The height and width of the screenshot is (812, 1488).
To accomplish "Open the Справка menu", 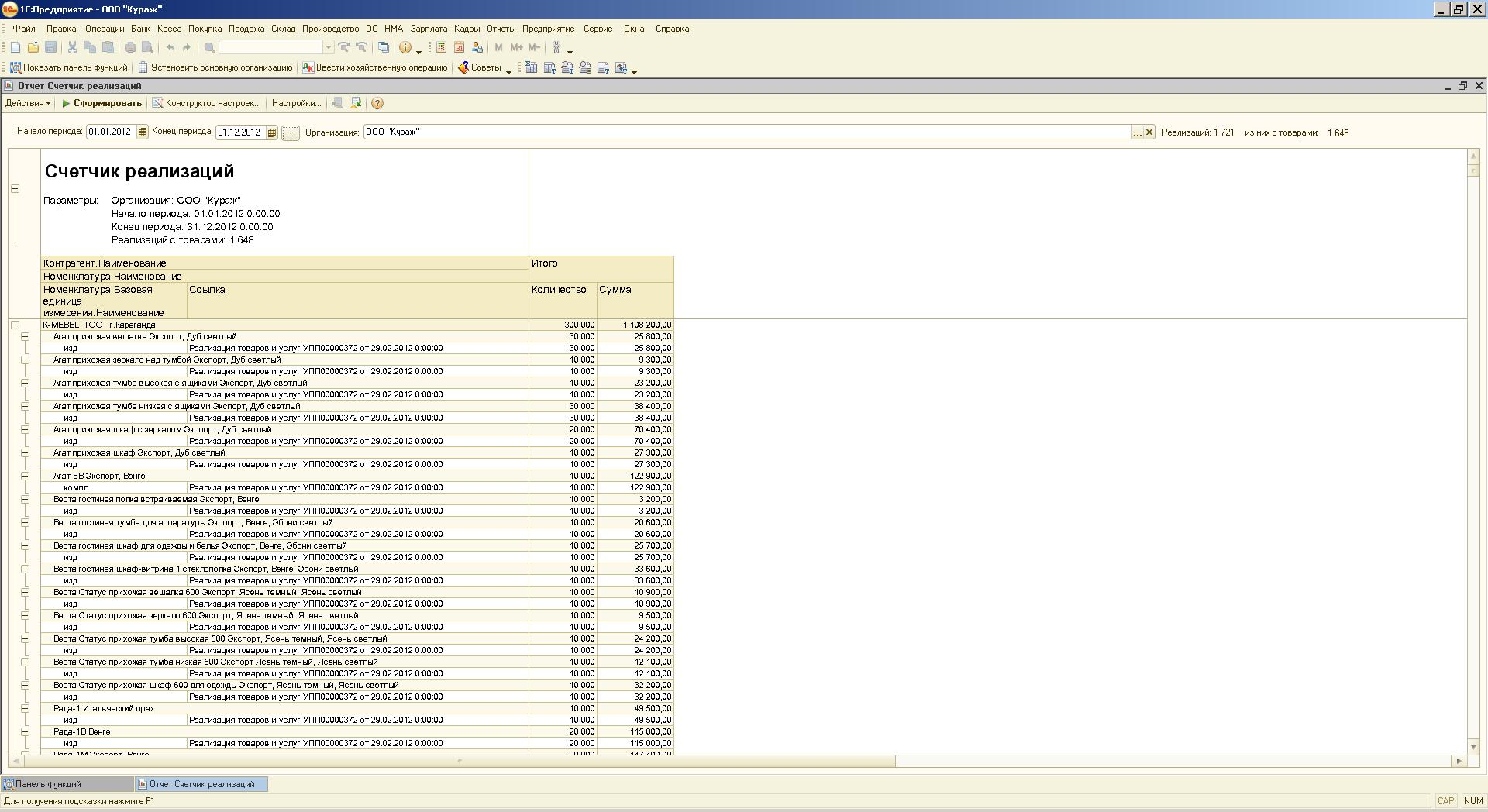I will tap(672, 29).
